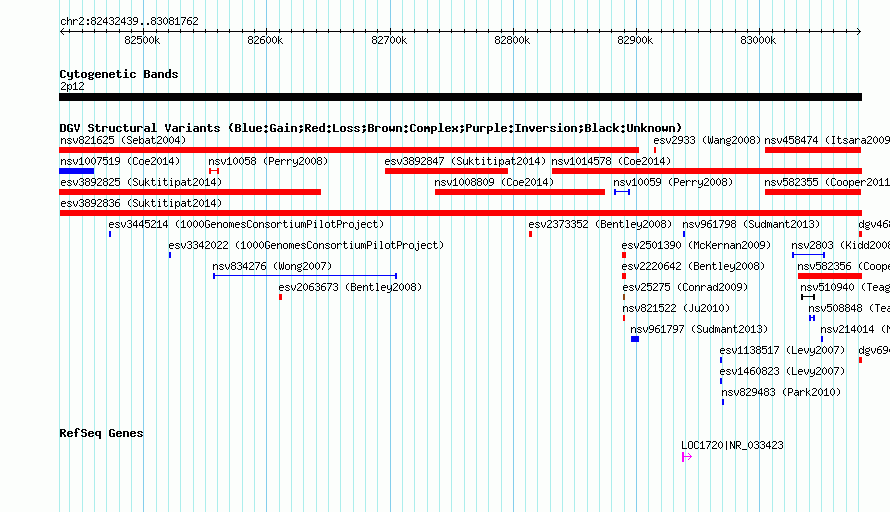The height and width of the screenshot is (512, 890).
Task: Click the nsv214014 variant label
Action: click(855, 329)
